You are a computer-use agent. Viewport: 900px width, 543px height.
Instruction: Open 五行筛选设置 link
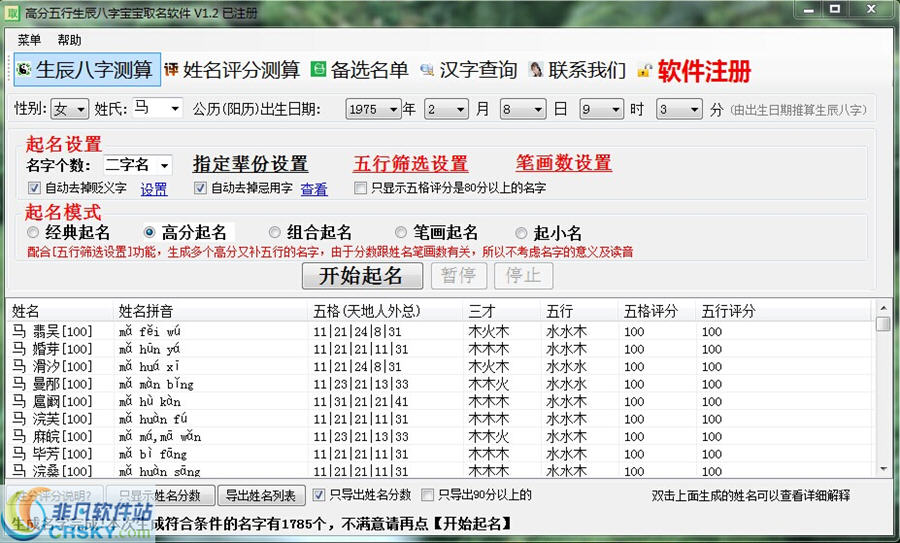pos(410,164)
